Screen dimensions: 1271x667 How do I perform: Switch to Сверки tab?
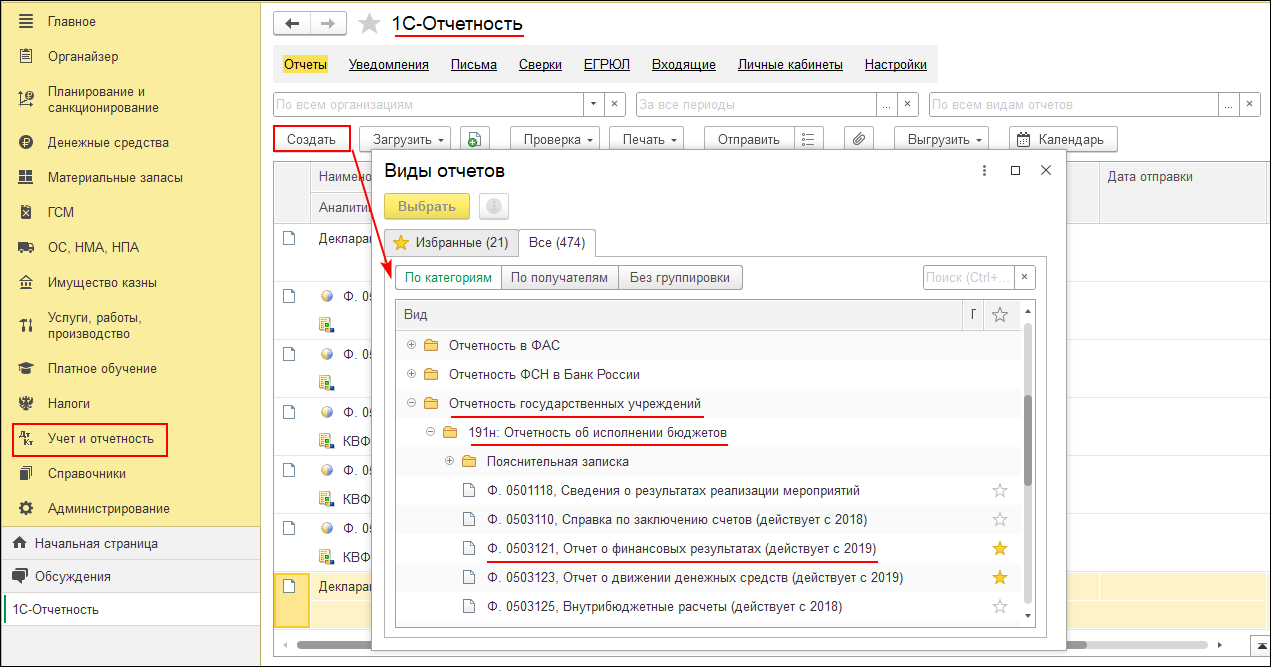click(x=540, y=64)
